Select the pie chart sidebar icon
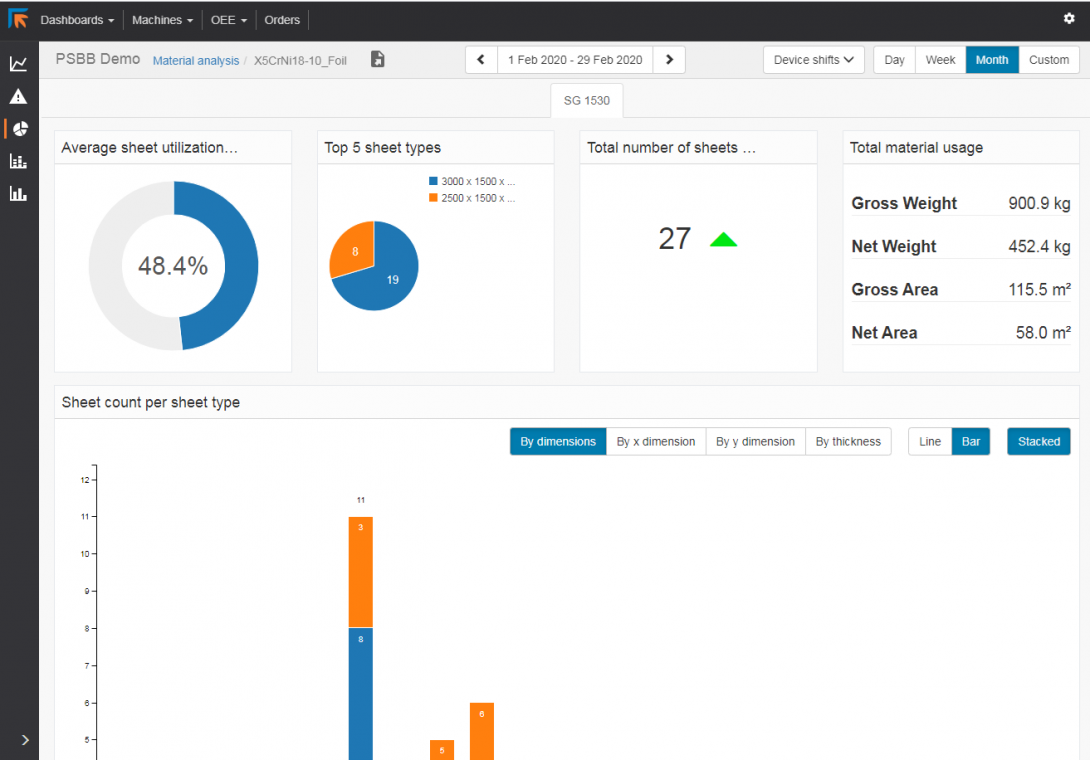The image size is (1090, 760). tap(19, 129)
